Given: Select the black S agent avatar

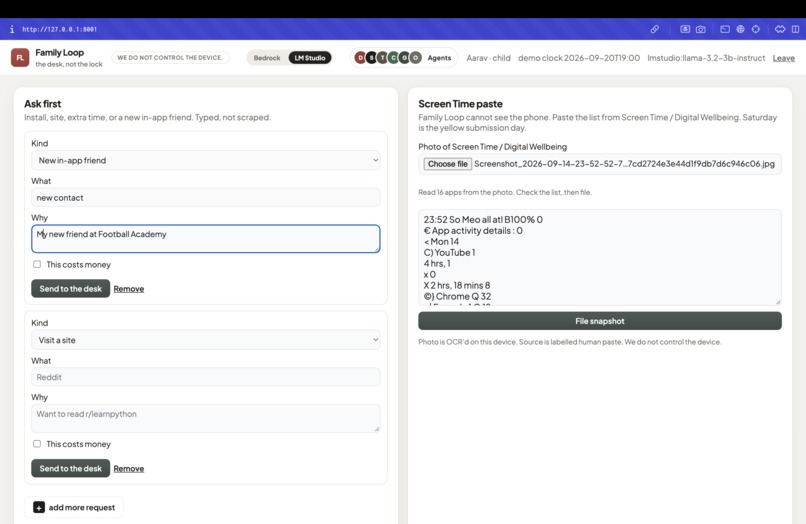Looking at the screenshot, I should tap(371, 58).
